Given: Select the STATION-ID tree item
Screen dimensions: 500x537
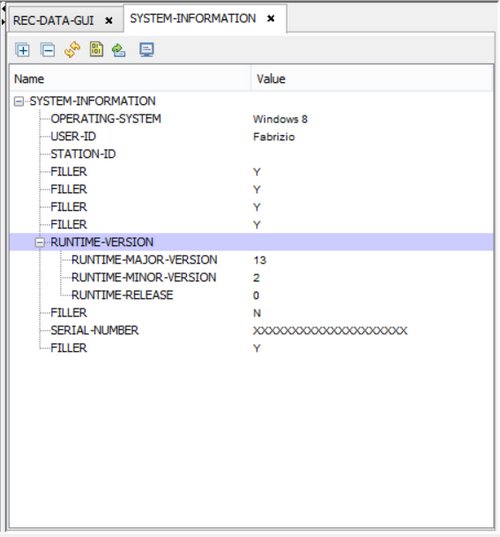Looking at the screenshot, I should [x=83, y=154].
